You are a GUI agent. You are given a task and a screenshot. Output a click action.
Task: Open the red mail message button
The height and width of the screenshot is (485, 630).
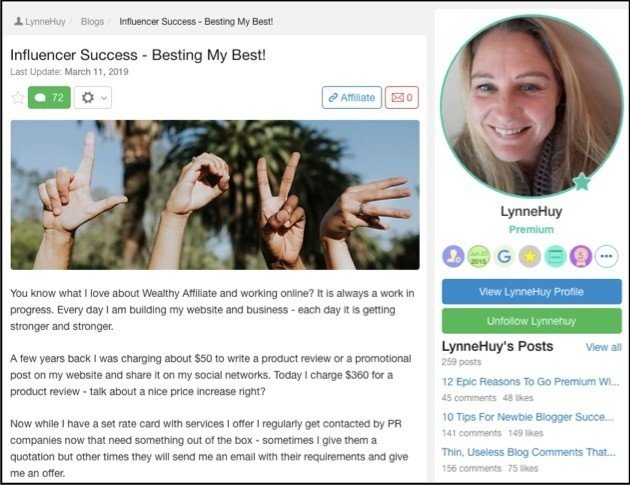(x=401, y=97)
